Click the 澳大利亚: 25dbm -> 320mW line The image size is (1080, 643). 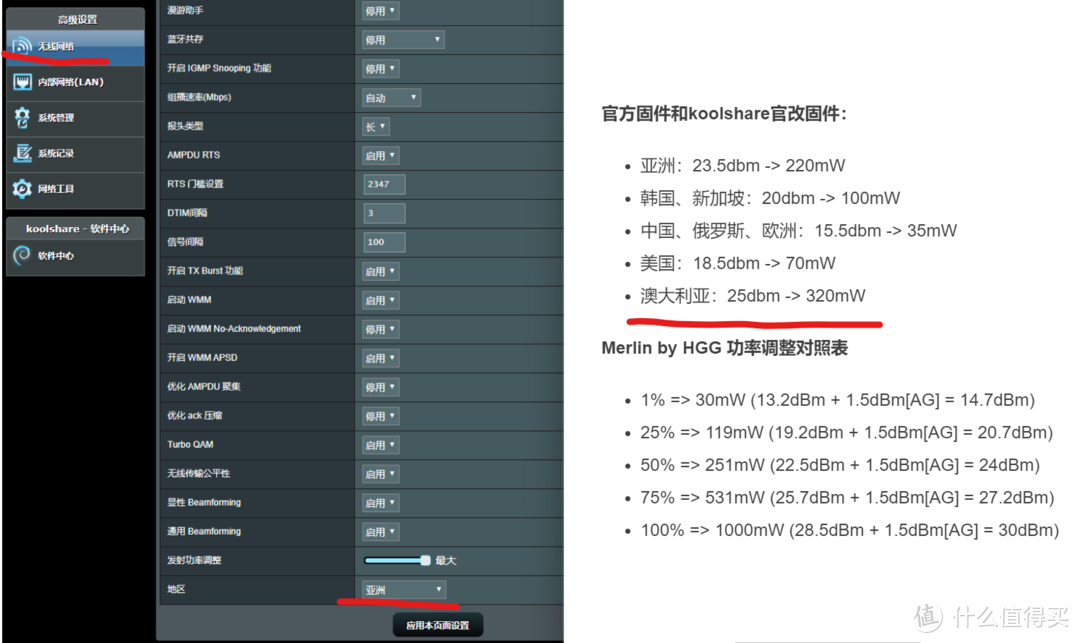tap(753, 296)
